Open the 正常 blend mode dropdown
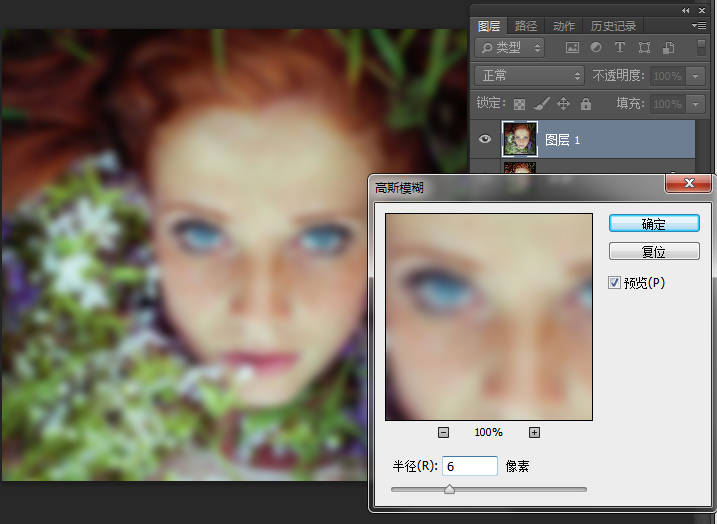717x524 pixels. pyautogui.click(x=530, y=76)
